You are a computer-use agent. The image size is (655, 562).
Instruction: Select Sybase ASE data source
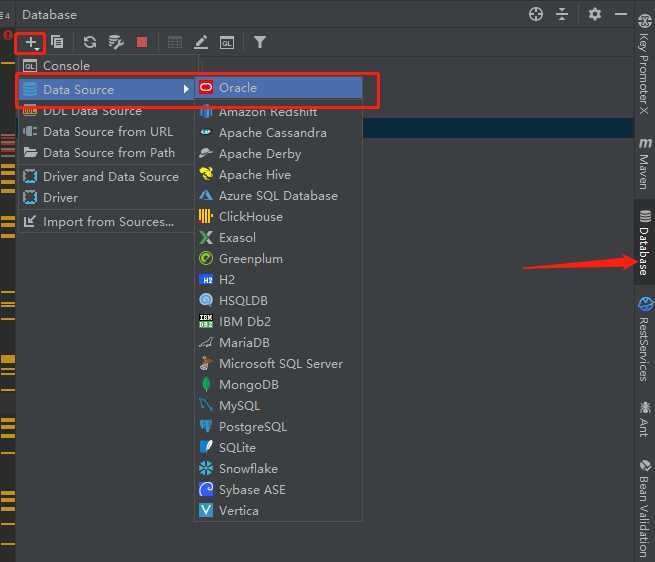279,490
